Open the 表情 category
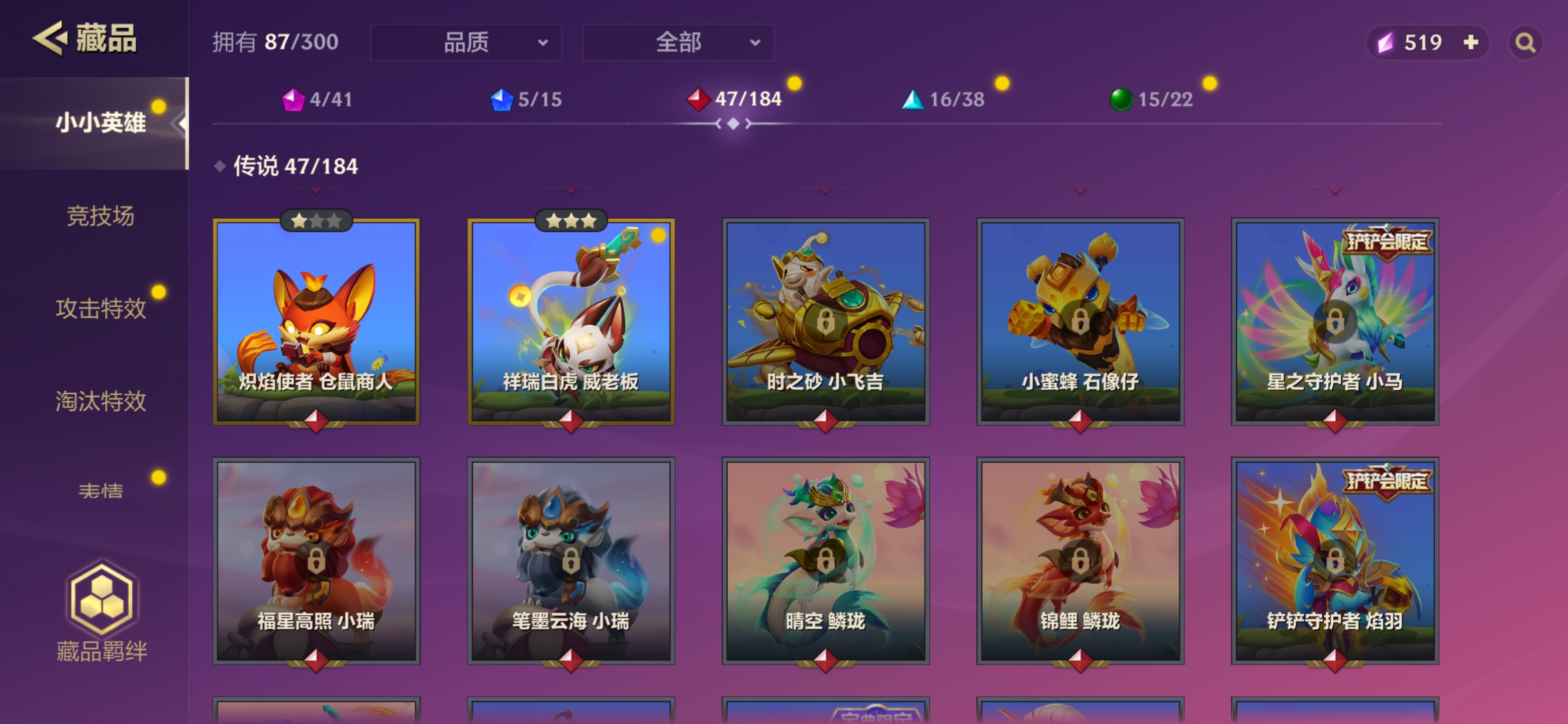This screenshot has height=724, width=1568. click(x=101, y=491)
